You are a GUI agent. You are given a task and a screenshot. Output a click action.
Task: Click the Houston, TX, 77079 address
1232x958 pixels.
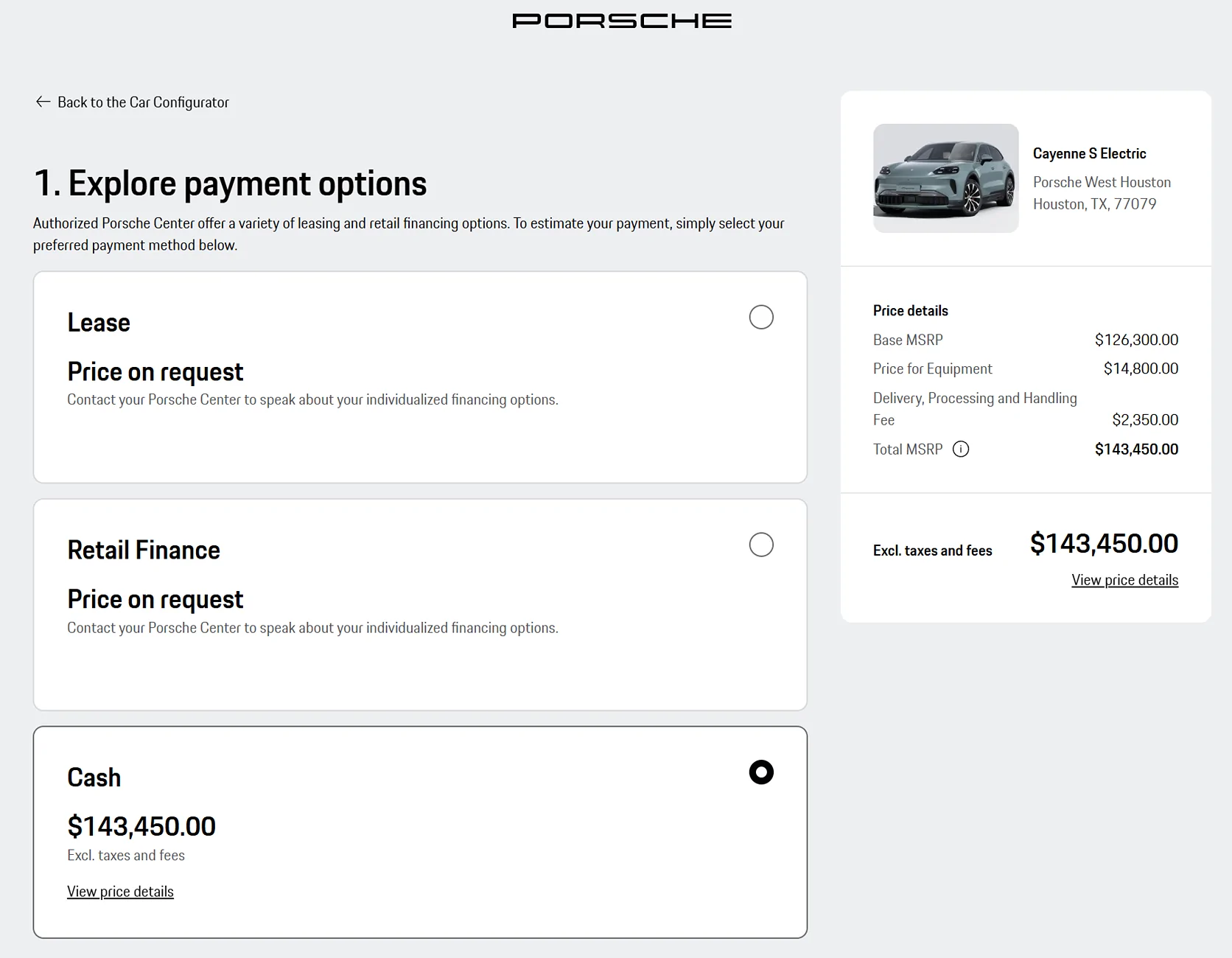coord(1094,204)
